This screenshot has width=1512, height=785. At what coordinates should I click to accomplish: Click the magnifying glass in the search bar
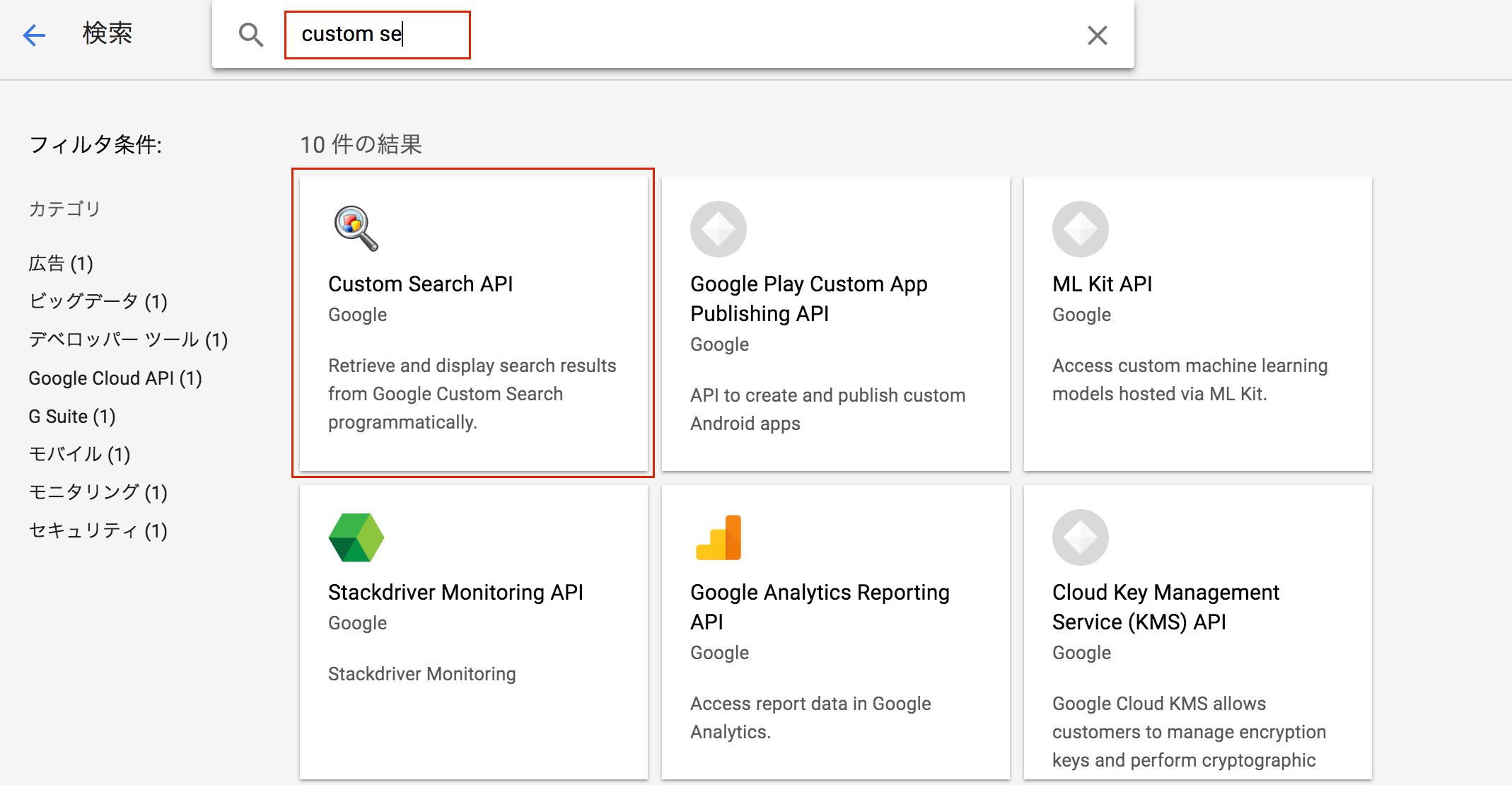[250, 34]
